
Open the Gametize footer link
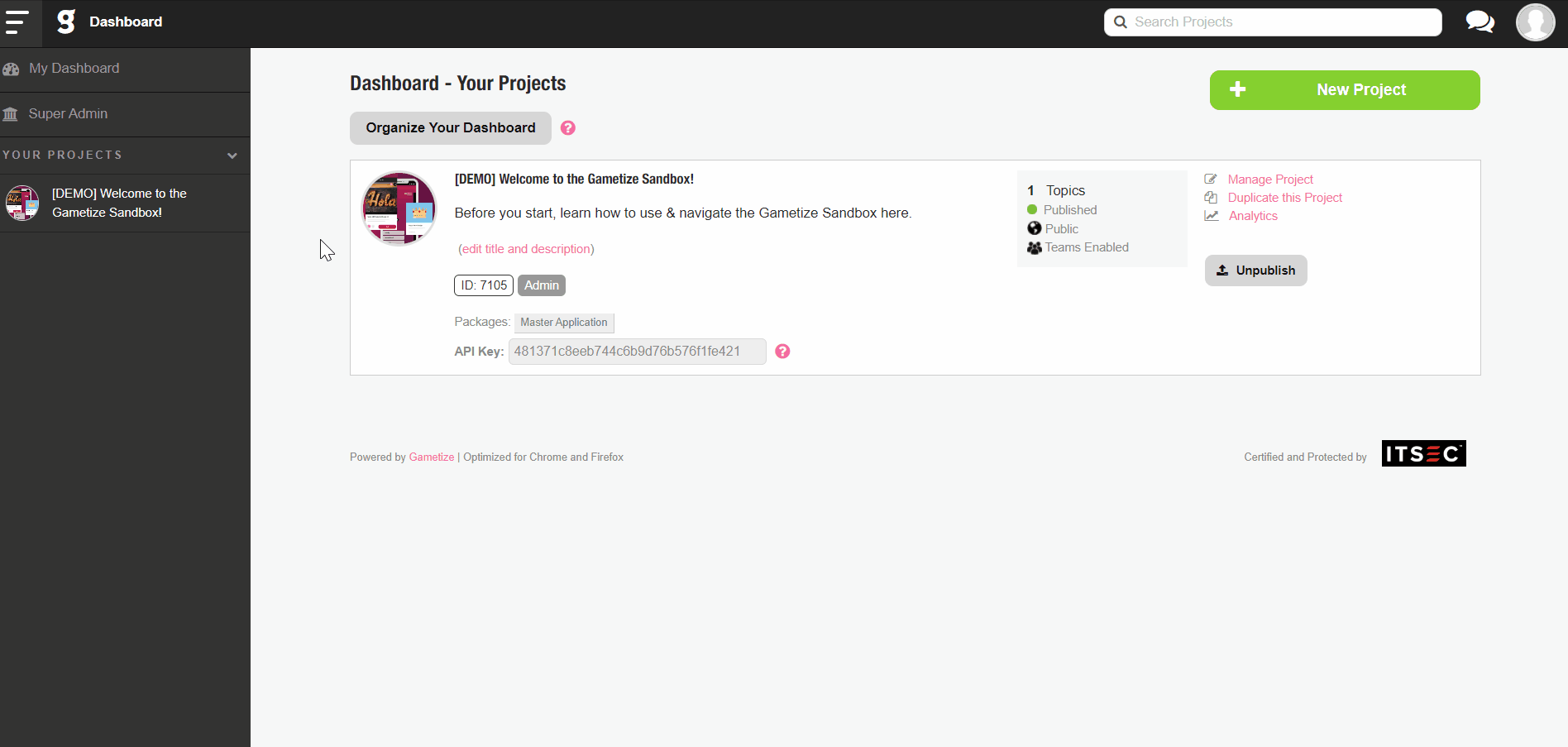[432, 457]
